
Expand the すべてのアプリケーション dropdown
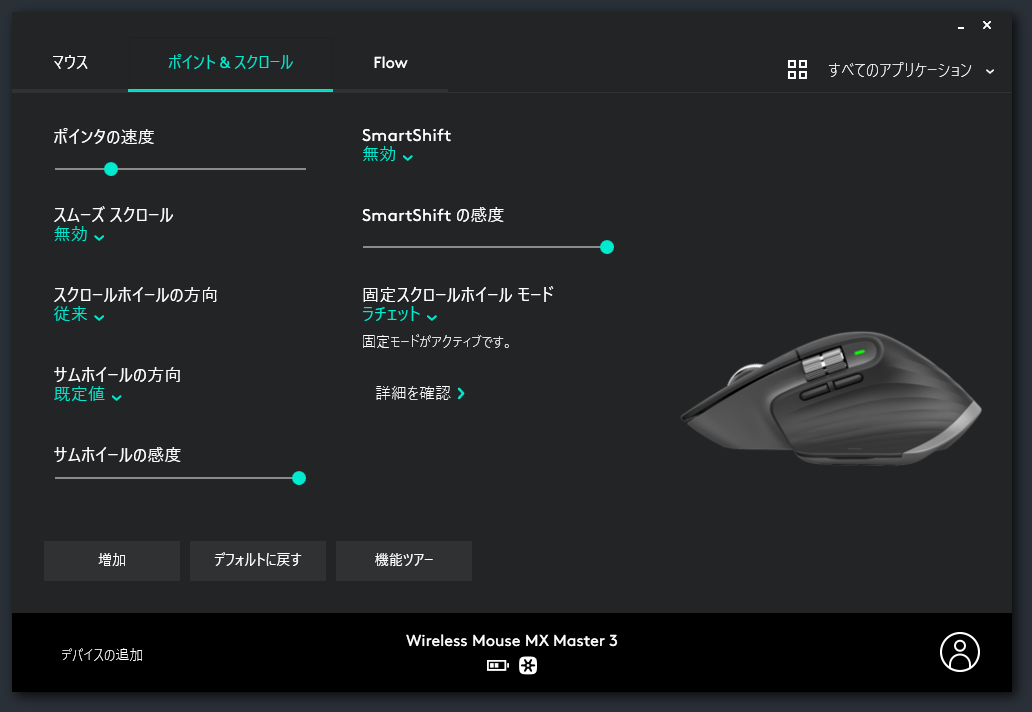(x=911, y=70)
